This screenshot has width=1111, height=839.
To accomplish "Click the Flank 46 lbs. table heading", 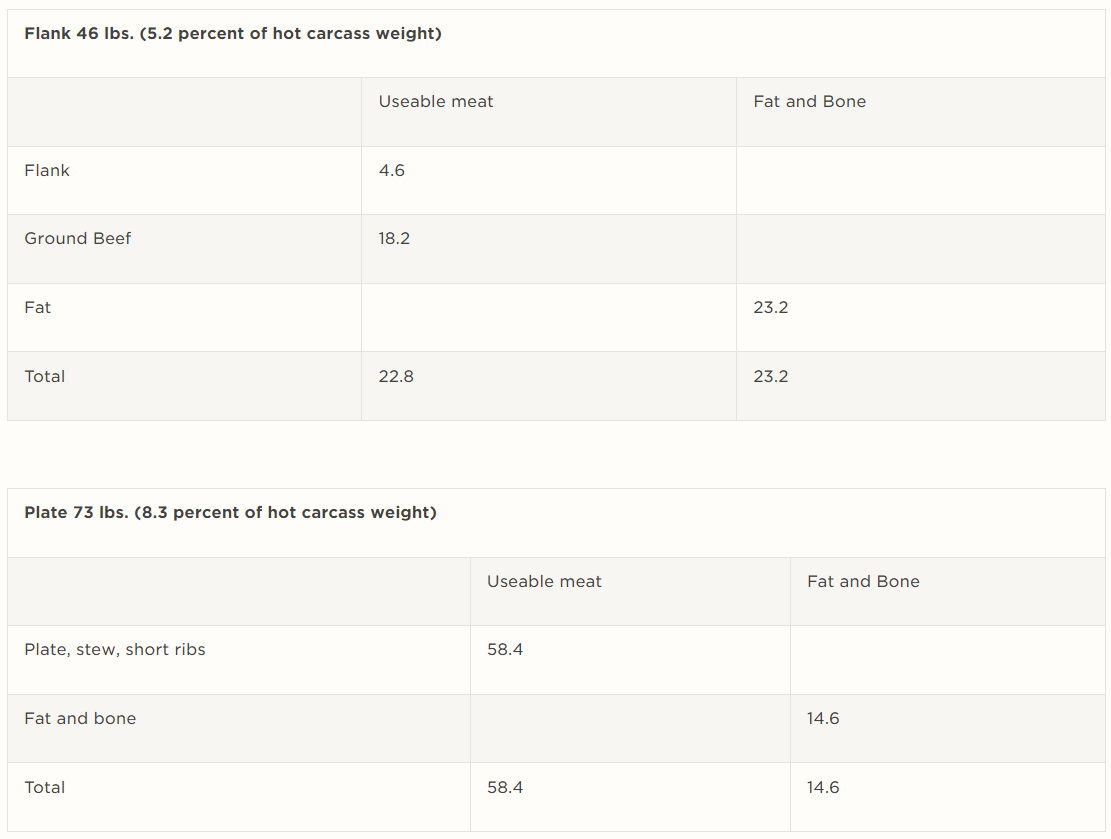I will pyautogui.click(x=233, y=34).
